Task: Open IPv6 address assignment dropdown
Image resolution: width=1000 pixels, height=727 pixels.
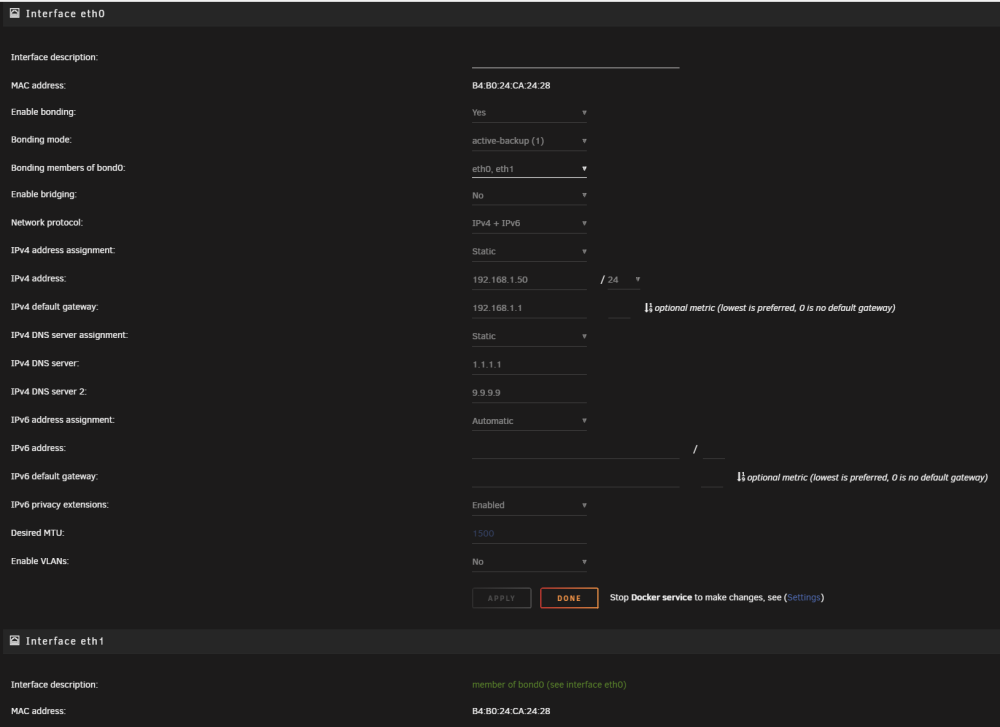Action: tap(529, 421)
